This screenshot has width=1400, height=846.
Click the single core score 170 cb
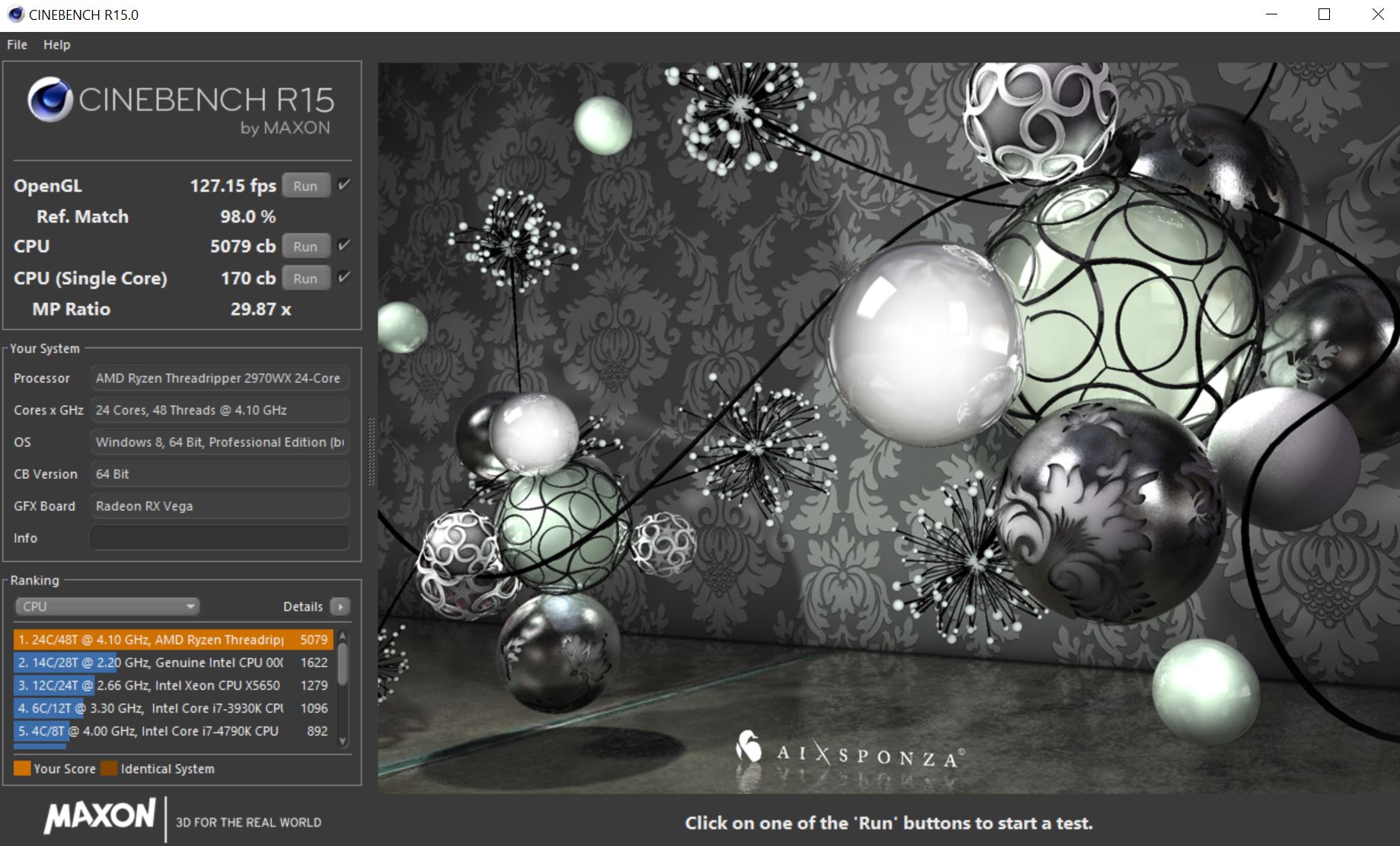point(248,278)
